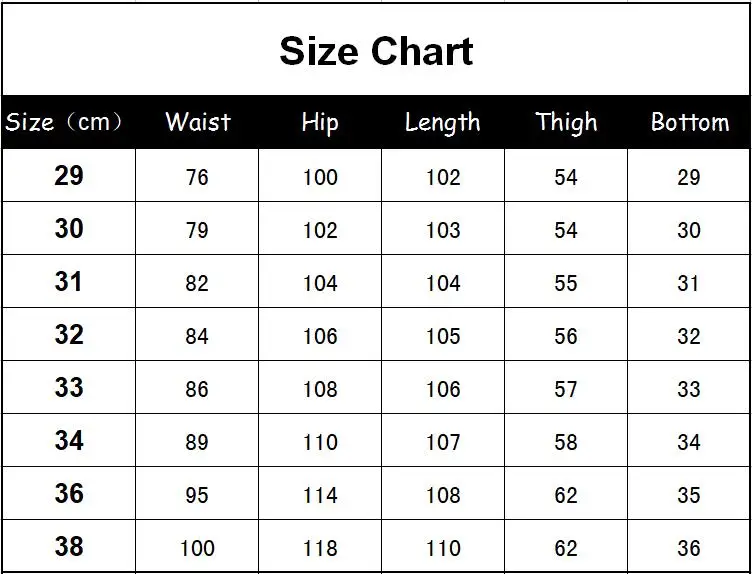Click waist value 95 cell
This screenshot has width=752, height=574.
(197, 493)
